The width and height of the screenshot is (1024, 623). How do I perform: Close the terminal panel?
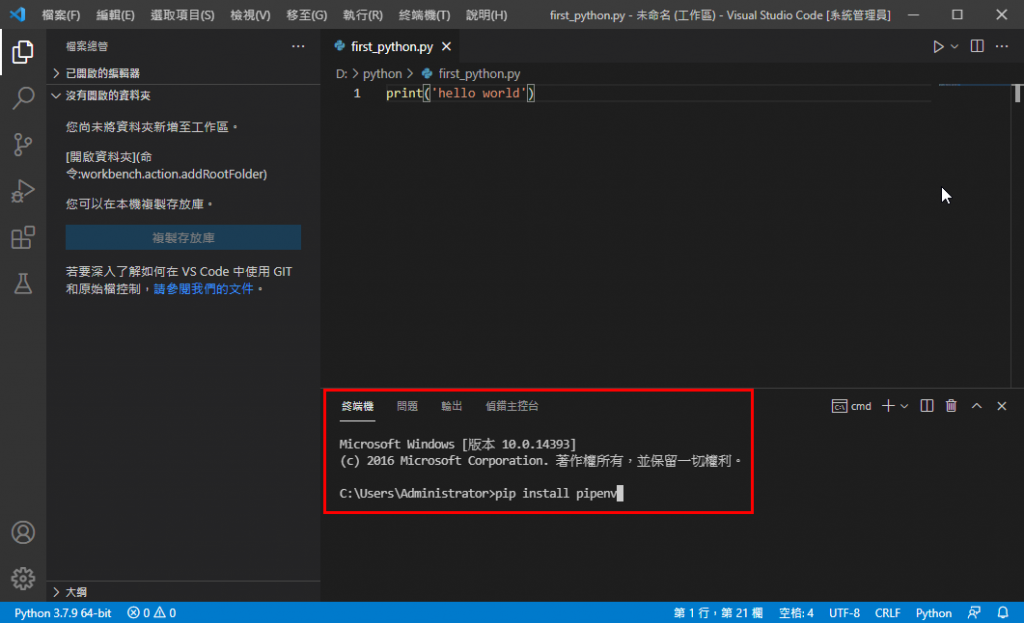(x=1002, y=406)
